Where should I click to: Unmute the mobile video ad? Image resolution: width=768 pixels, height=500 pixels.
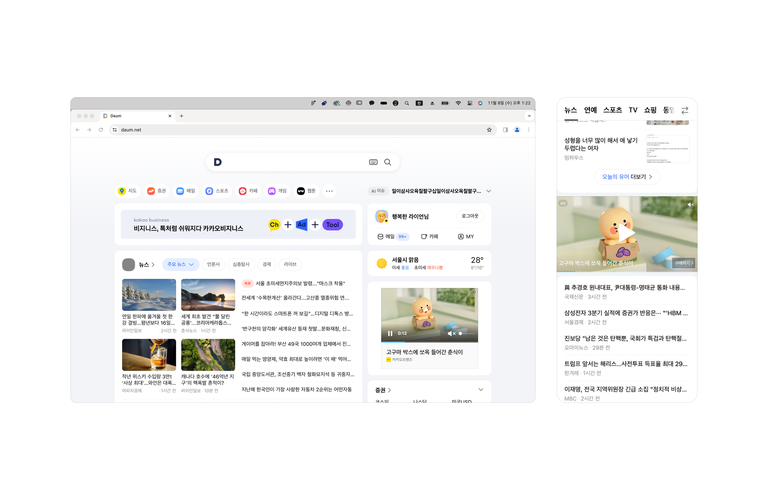[x=690, y=205]
